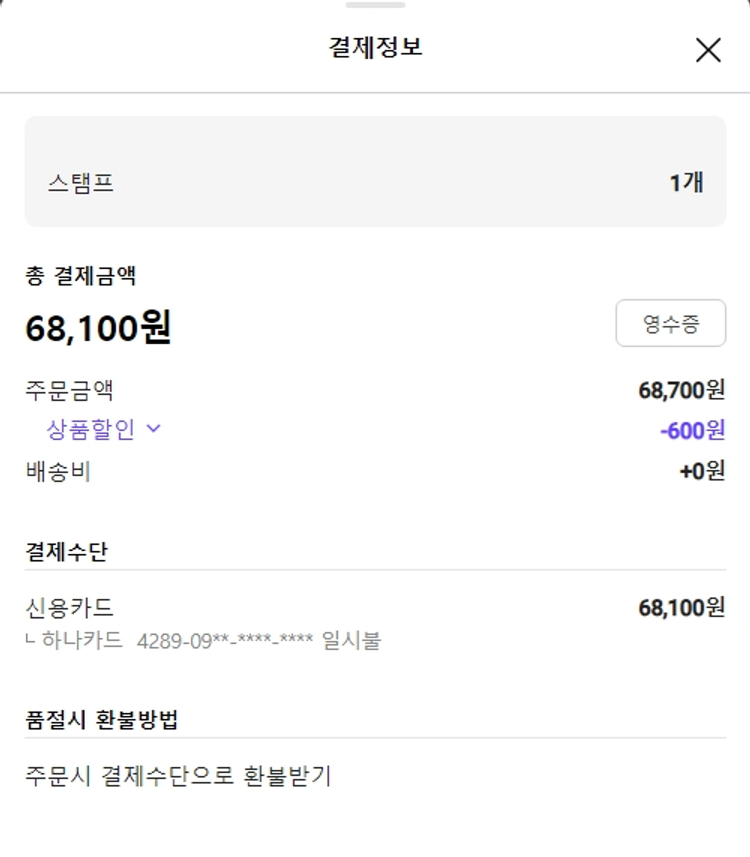The image size is (750, 857).
Task: Select the 주문금액 label
Action: pos(69,390)
